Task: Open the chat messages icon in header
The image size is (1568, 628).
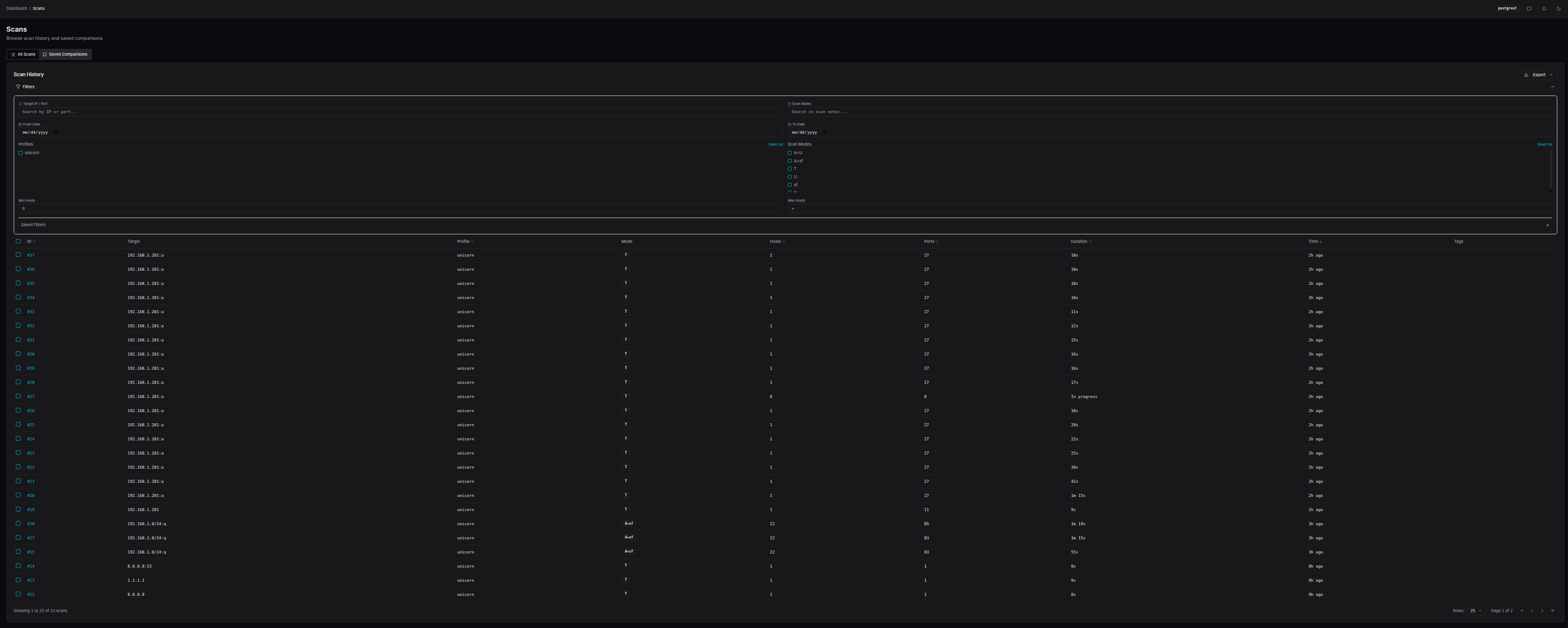Action: click(x=1529, y=9)
